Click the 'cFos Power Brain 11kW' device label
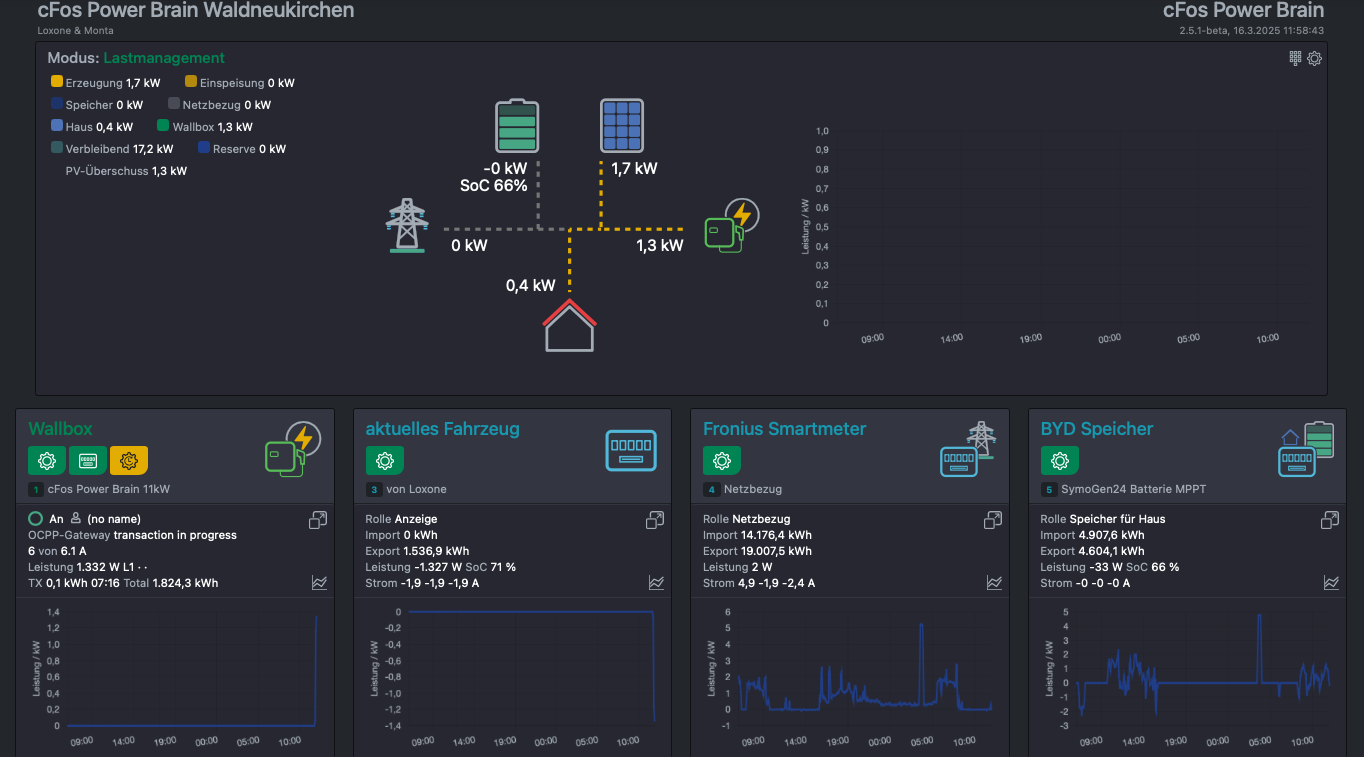This screenshot has height=757, width=1364. (x=109, y=490)
